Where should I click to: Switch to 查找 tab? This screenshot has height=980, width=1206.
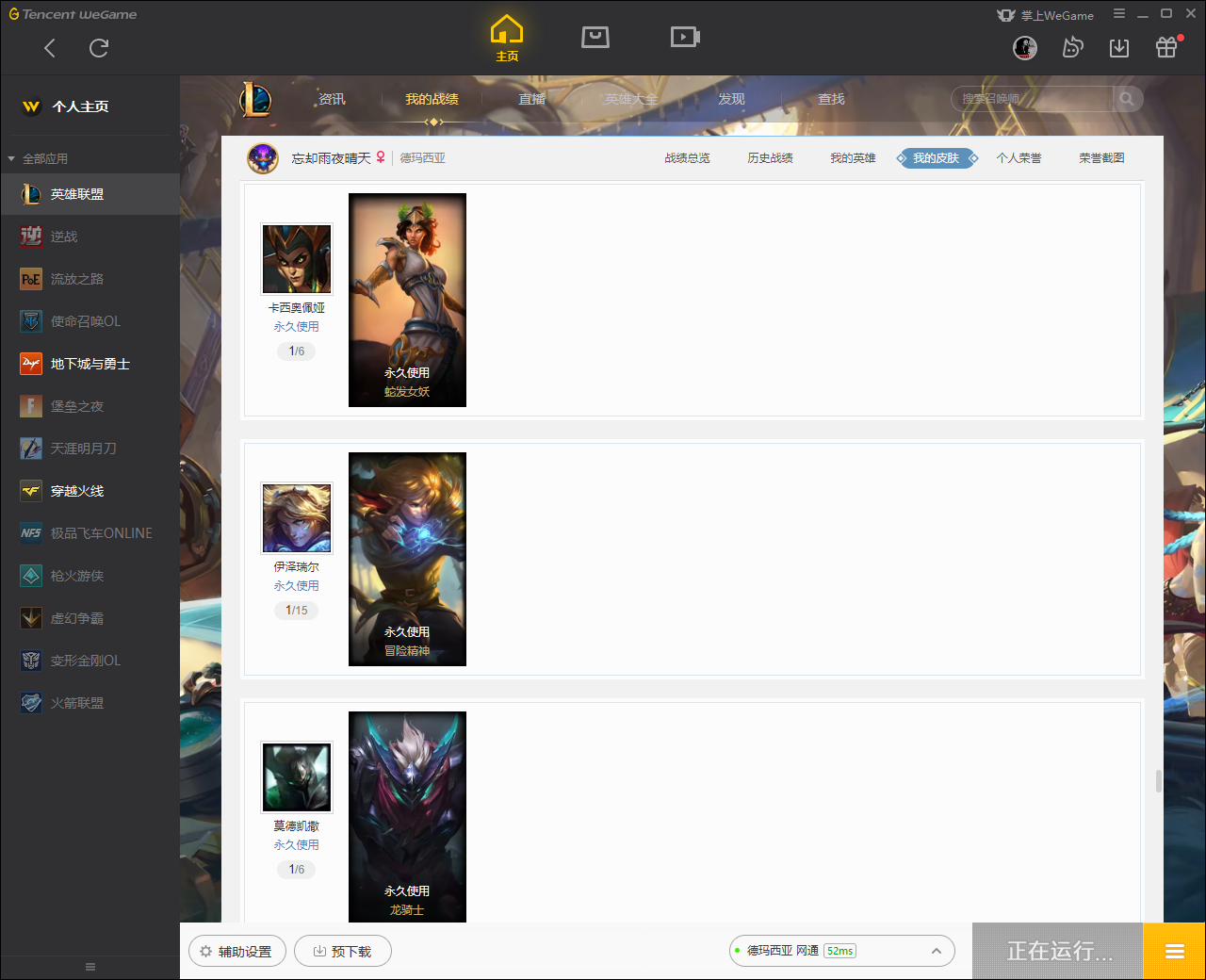(831, 99)
